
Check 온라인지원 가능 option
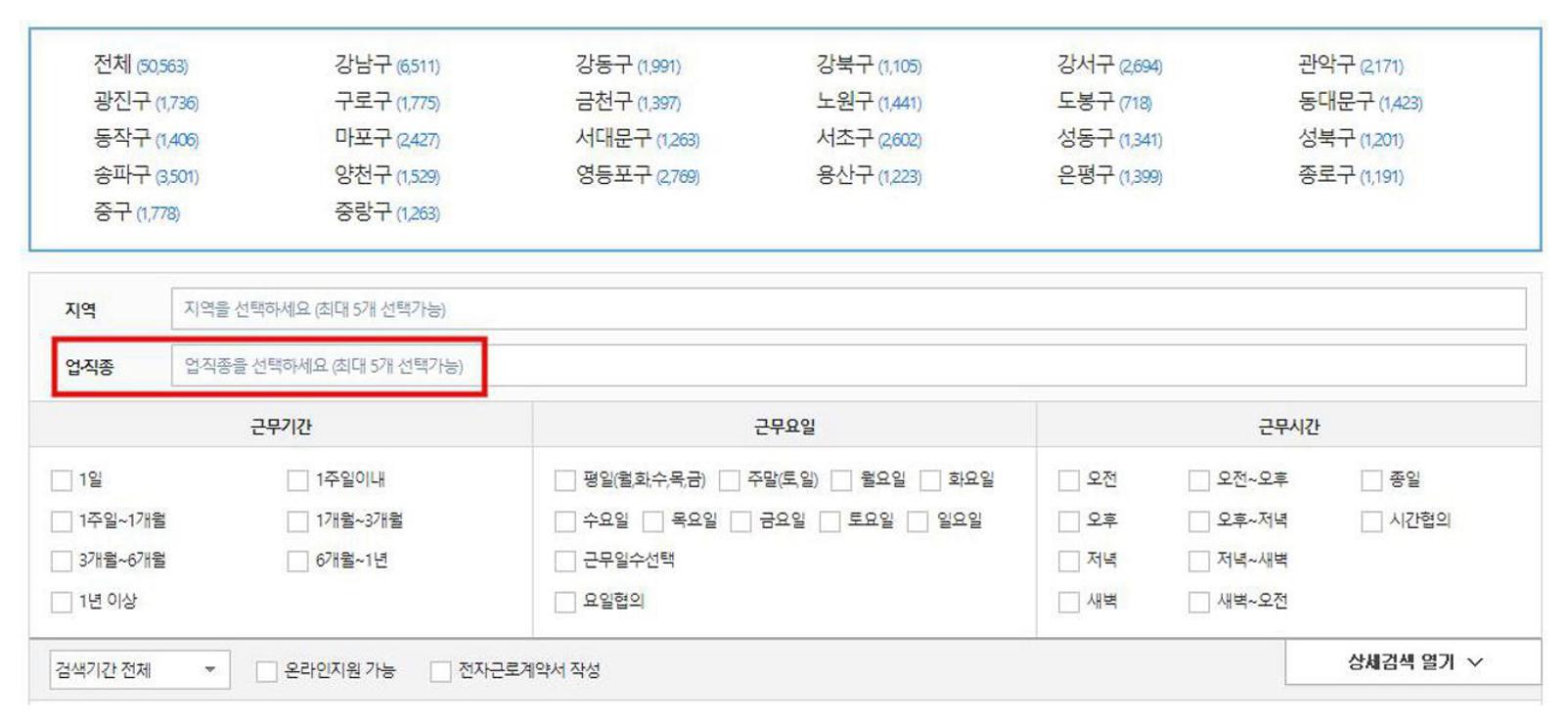(266, 671)
